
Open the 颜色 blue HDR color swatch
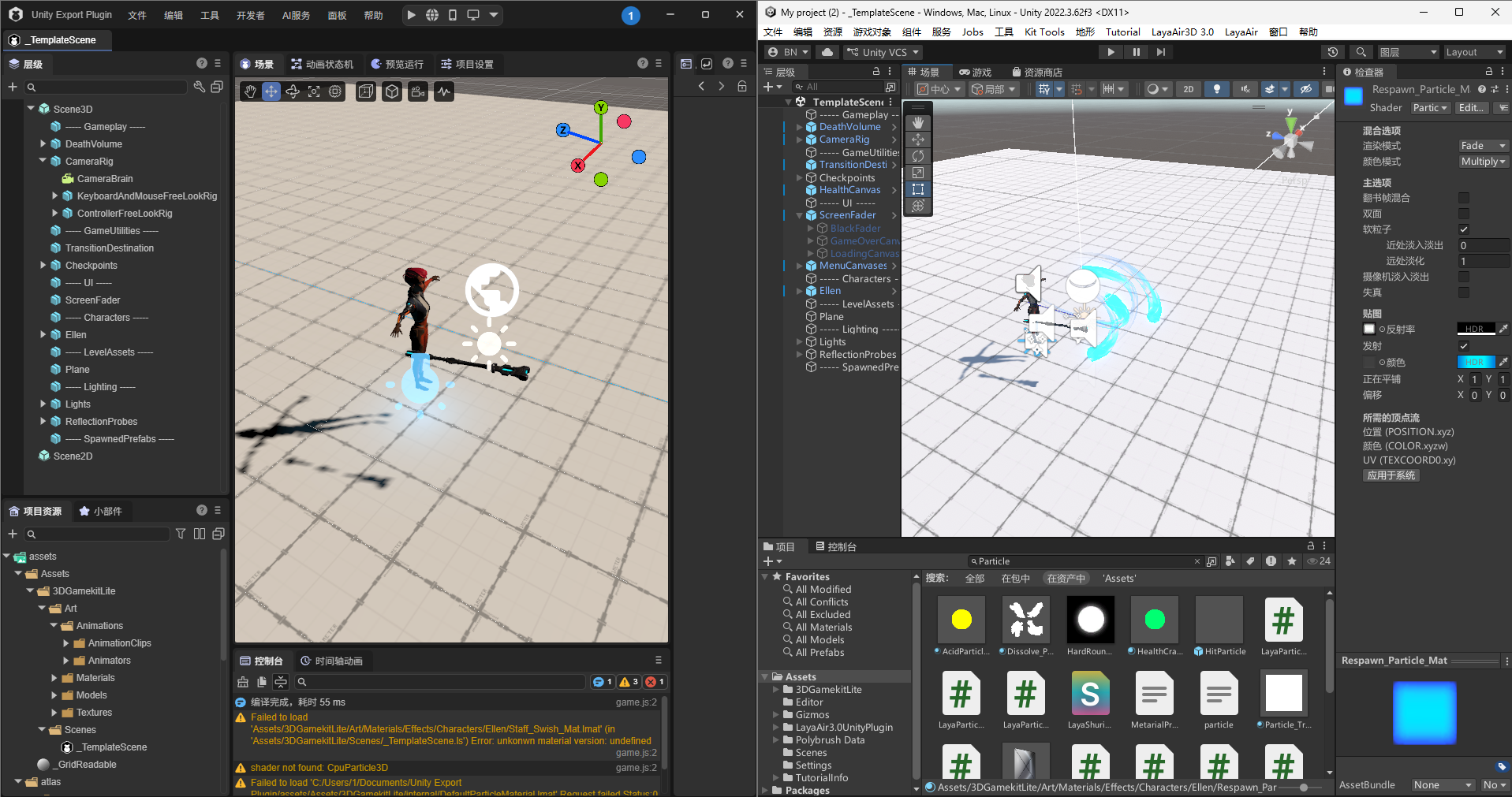click(1476, 362)
